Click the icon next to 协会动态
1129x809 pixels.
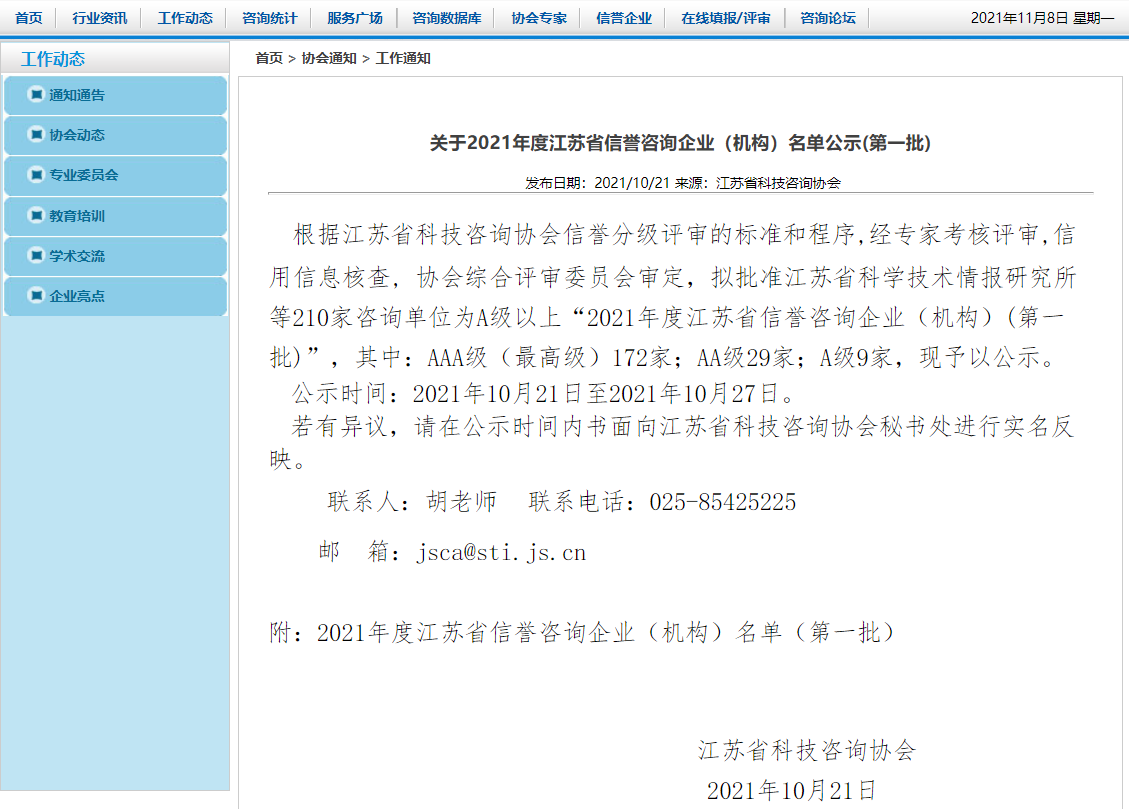36,135
